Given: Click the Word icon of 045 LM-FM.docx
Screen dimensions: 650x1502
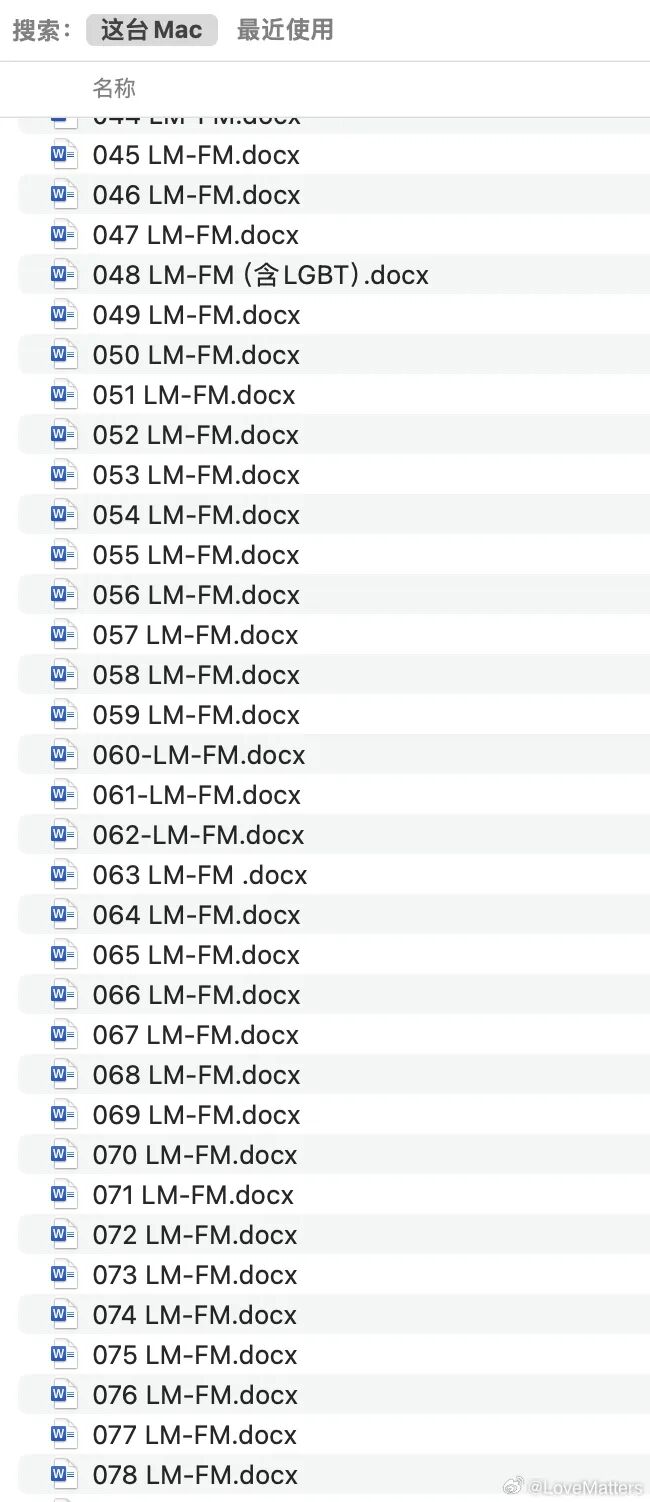Looking at the screenshot, I should 64,155.
